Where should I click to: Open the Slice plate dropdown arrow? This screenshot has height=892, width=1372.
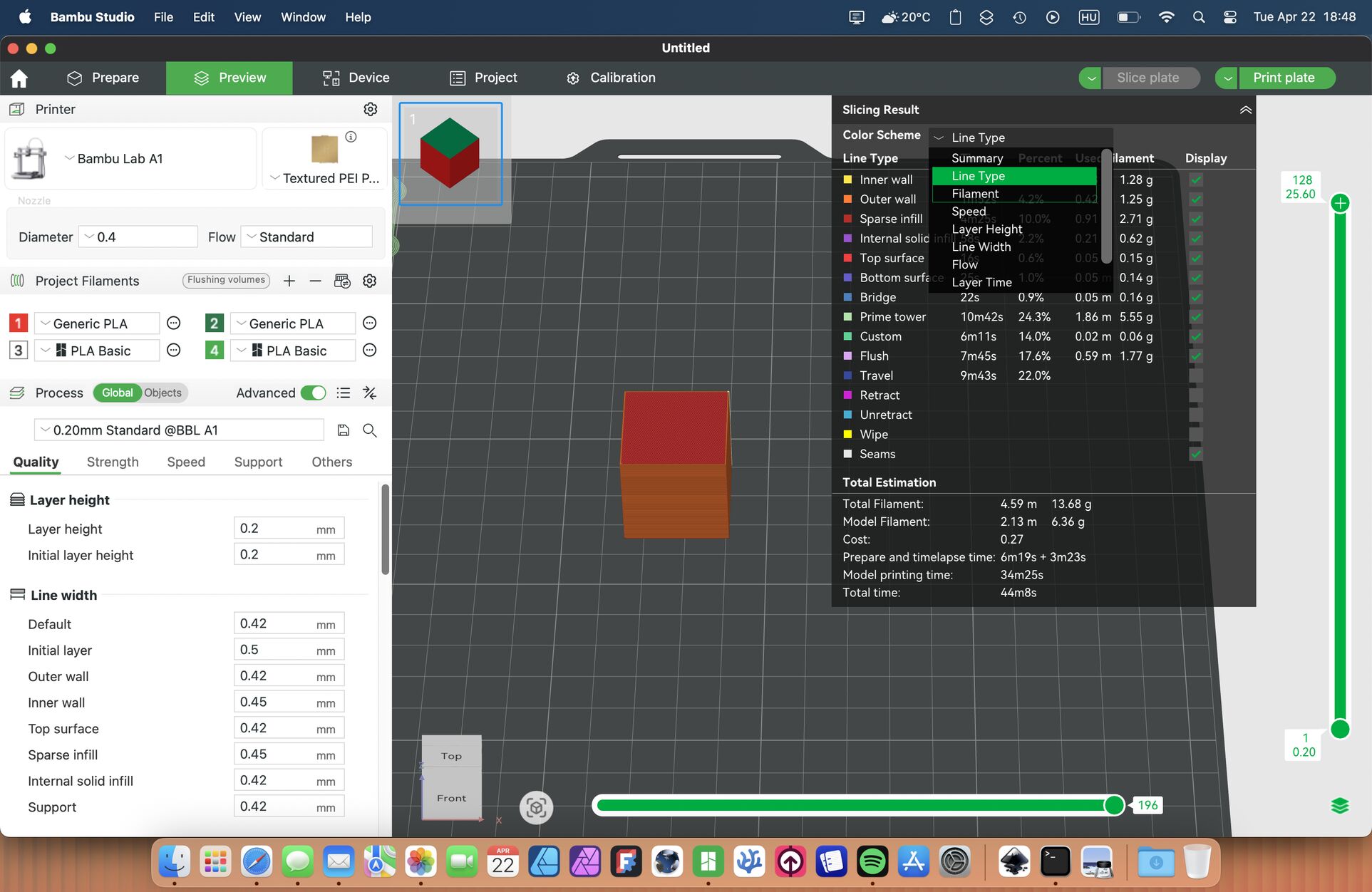(x=1090, y=78)
